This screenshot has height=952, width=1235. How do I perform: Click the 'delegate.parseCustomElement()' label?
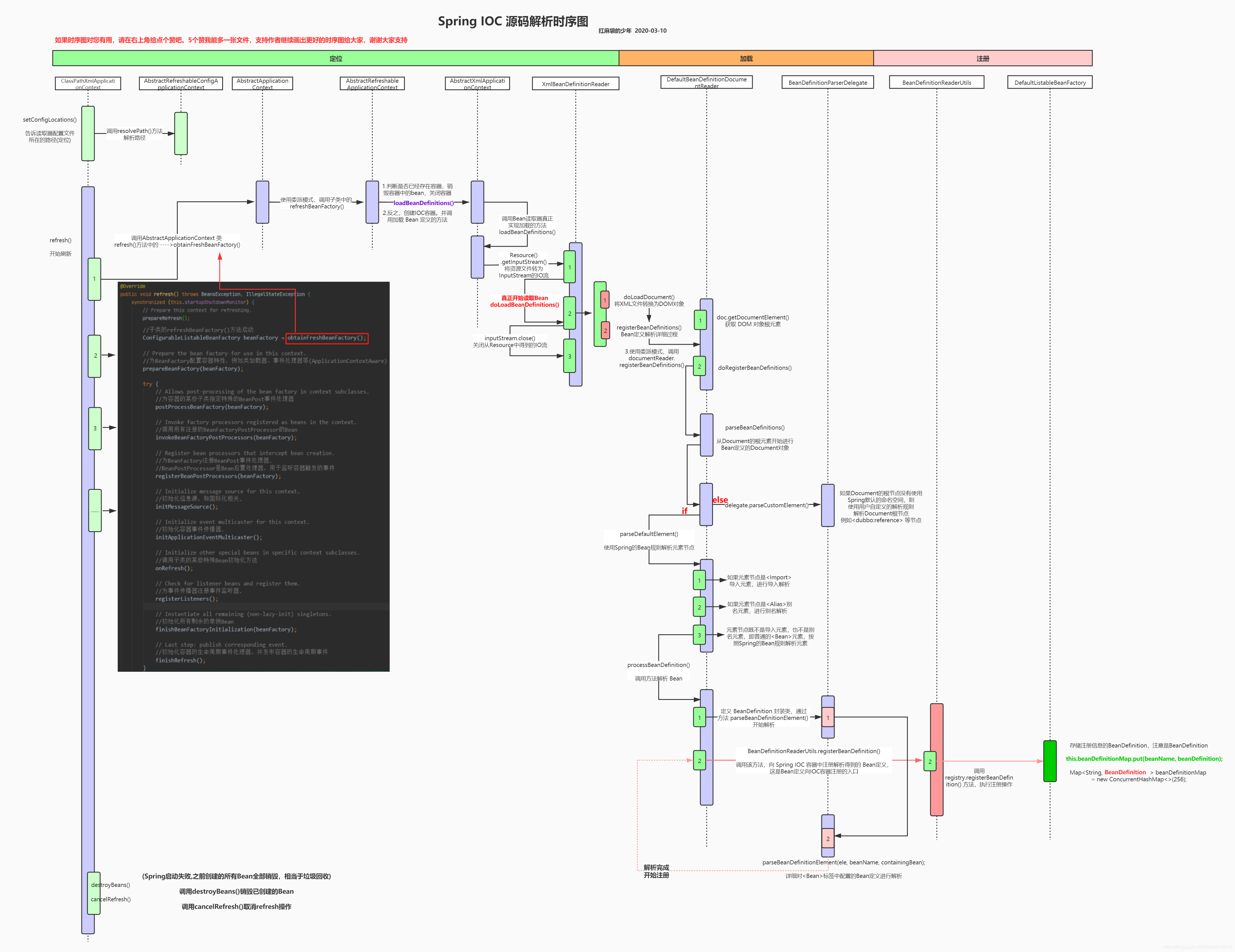767,505
